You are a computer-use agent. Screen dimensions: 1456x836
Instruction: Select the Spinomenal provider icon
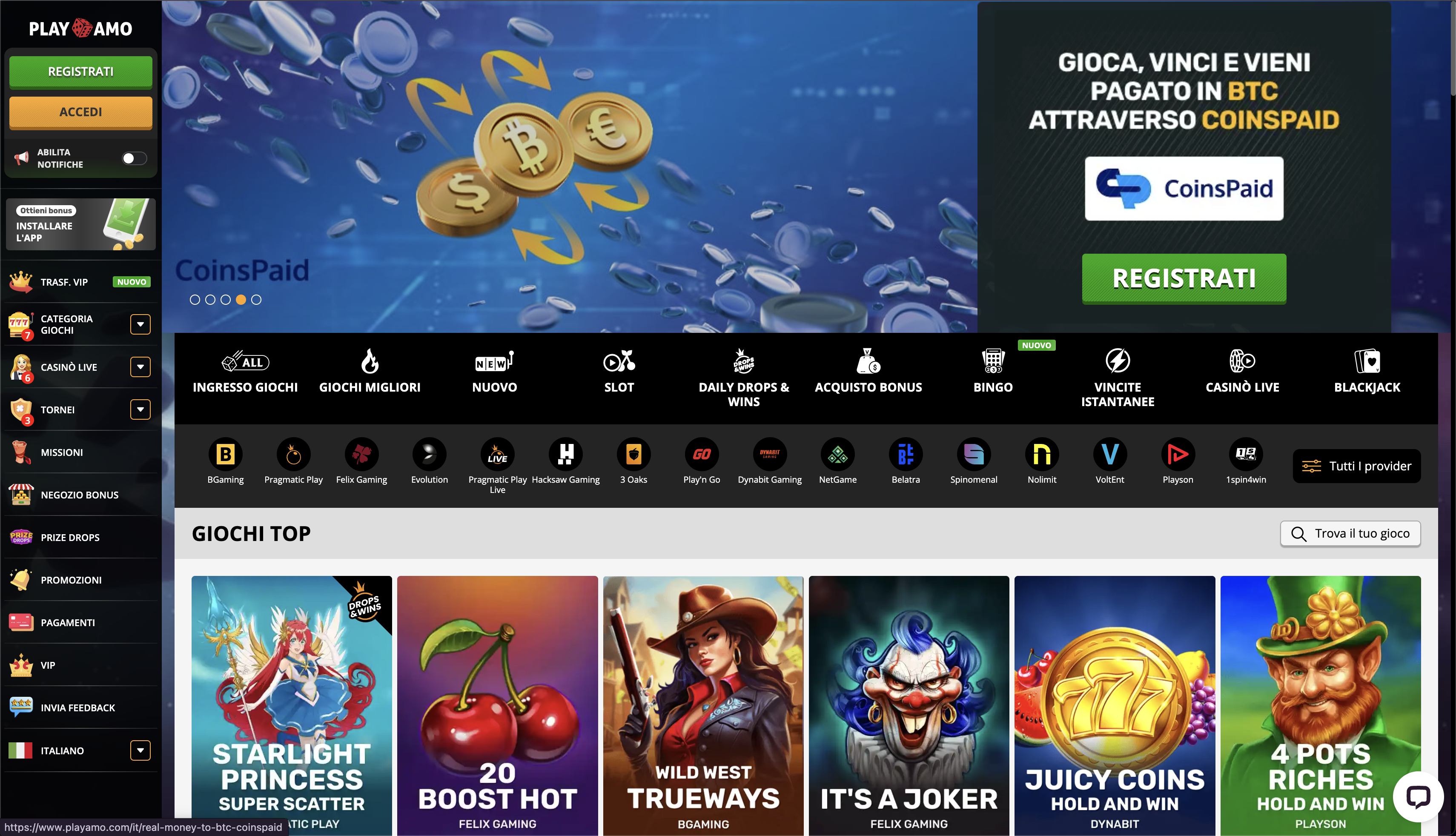point(974,454)
